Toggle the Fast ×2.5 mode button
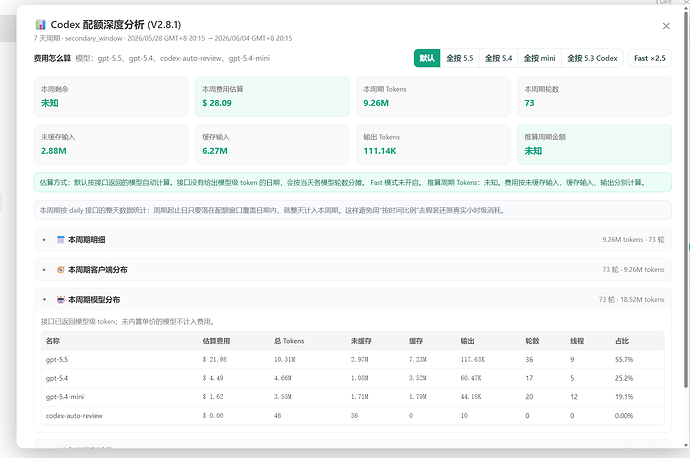 [650, 58]
